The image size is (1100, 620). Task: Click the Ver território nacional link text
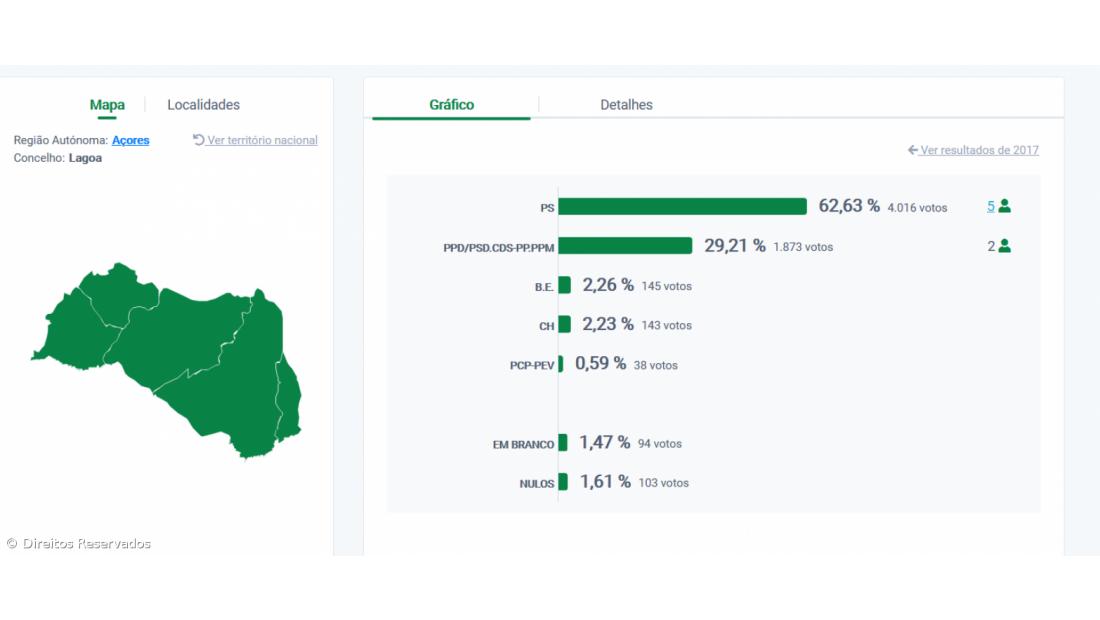(262, 140)
